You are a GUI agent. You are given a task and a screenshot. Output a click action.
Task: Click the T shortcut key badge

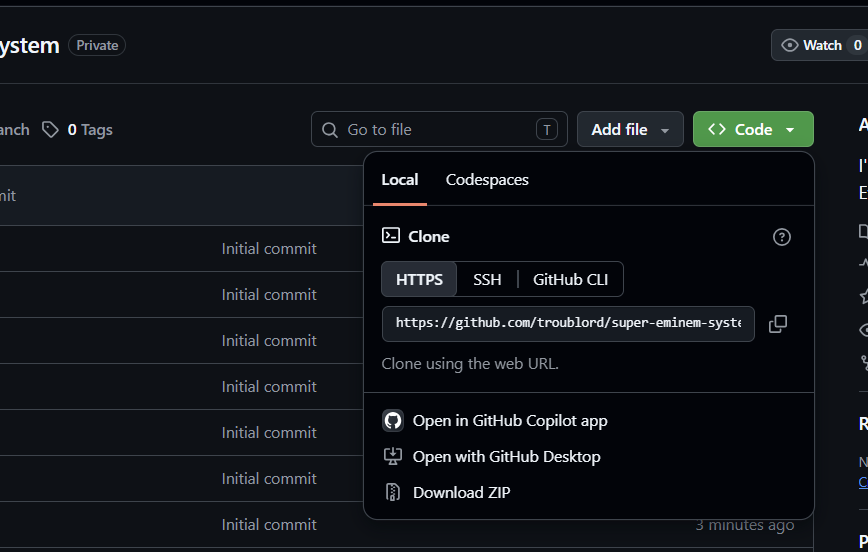[x=547, y=130]
